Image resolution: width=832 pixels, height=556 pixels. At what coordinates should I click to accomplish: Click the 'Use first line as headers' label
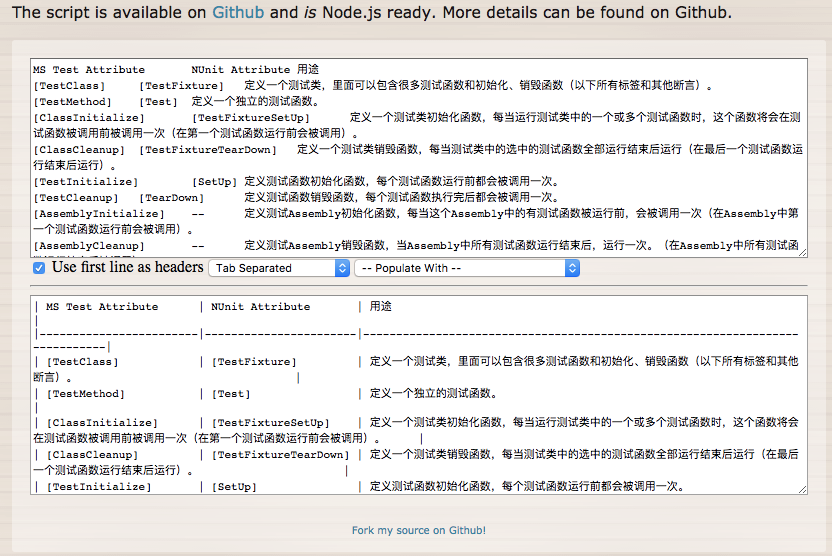[x=127, y=267]
